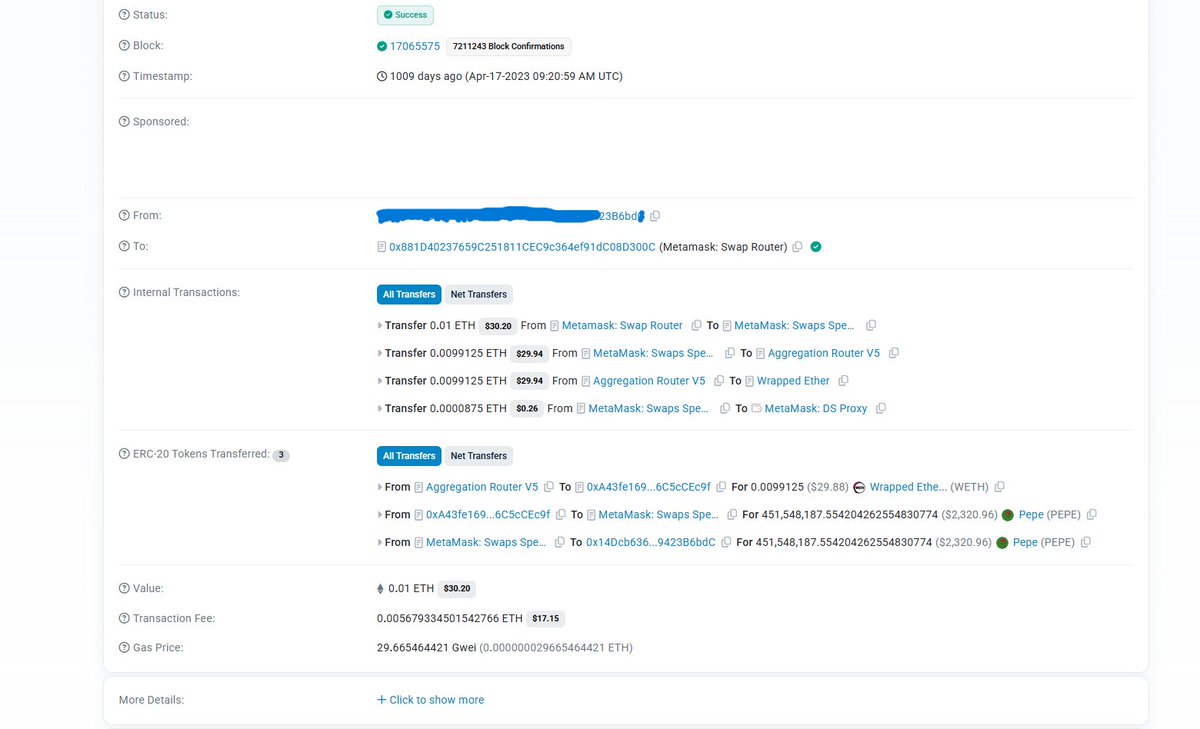Expand ERC-20 transfer to 0x14Dcb636...9423B6bdC
The image size is (1200, 729).
[x=380, y=542]
